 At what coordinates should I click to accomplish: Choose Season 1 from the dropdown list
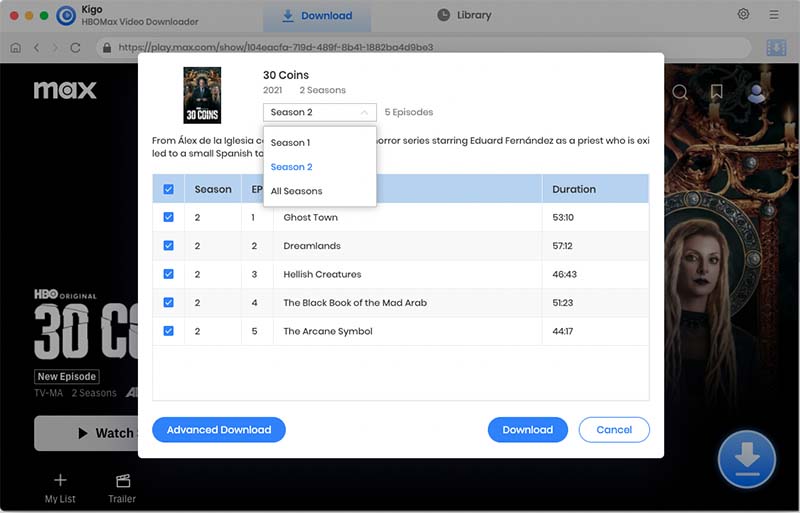coord(319,142)
